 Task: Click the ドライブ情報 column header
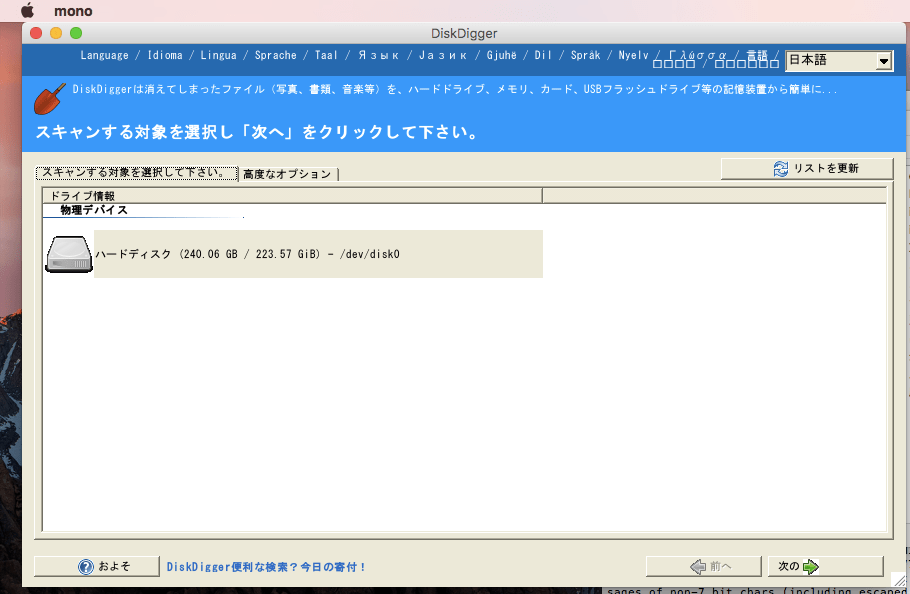292,196
